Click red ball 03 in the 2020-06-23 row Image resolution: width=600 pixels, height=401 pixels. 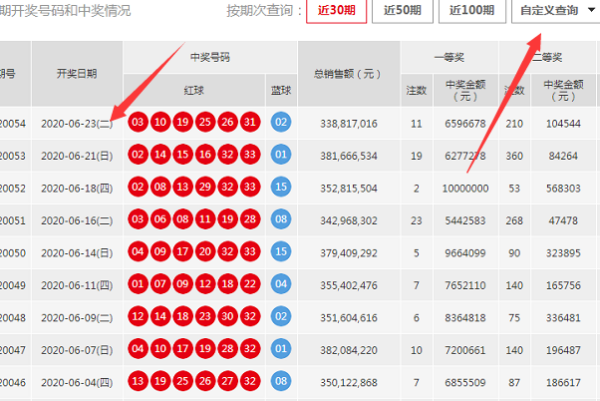[x=138, y=123]
